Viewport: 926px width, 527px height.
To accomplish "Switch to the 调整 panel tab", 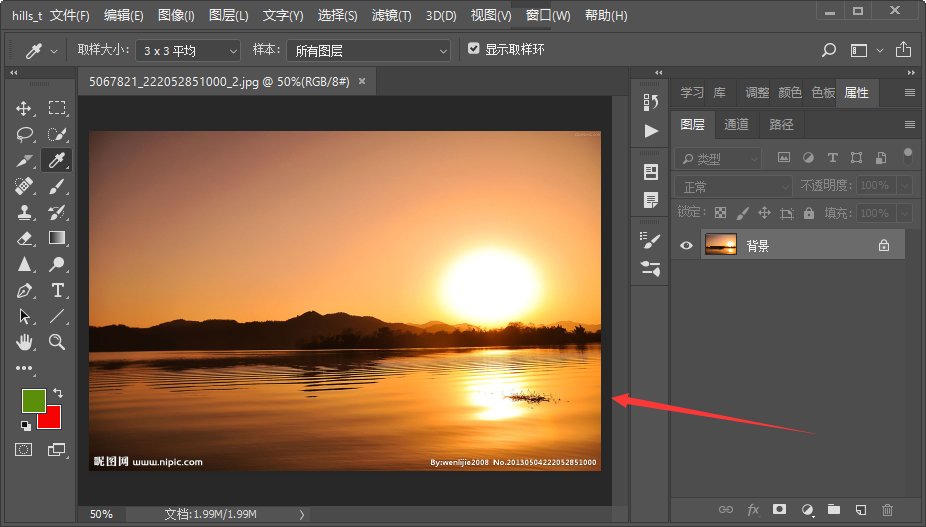I will (x=757, y=93).
